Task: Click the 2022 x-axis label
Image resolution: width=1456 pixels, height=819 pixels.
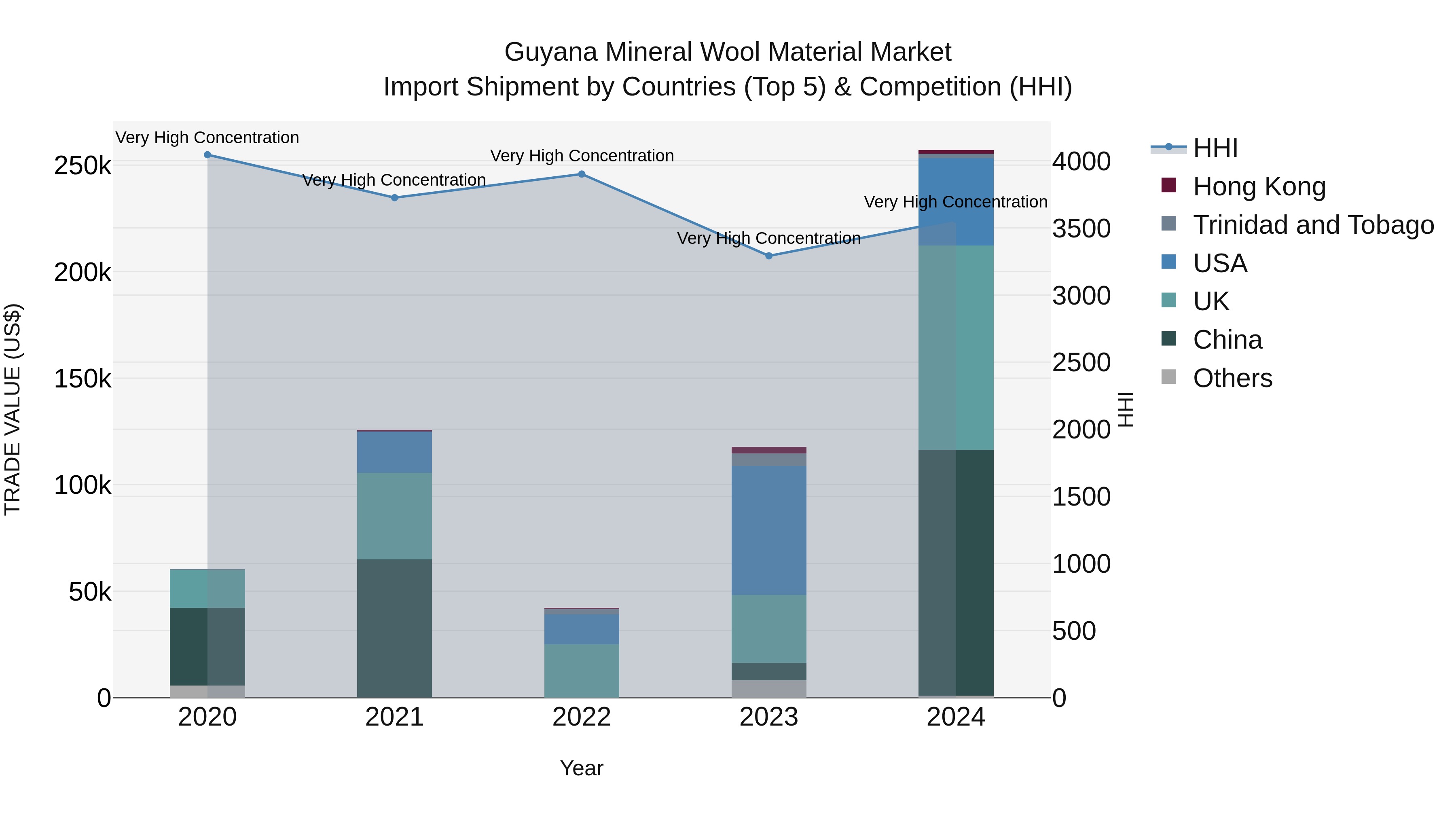Action: tap(582, 717)
